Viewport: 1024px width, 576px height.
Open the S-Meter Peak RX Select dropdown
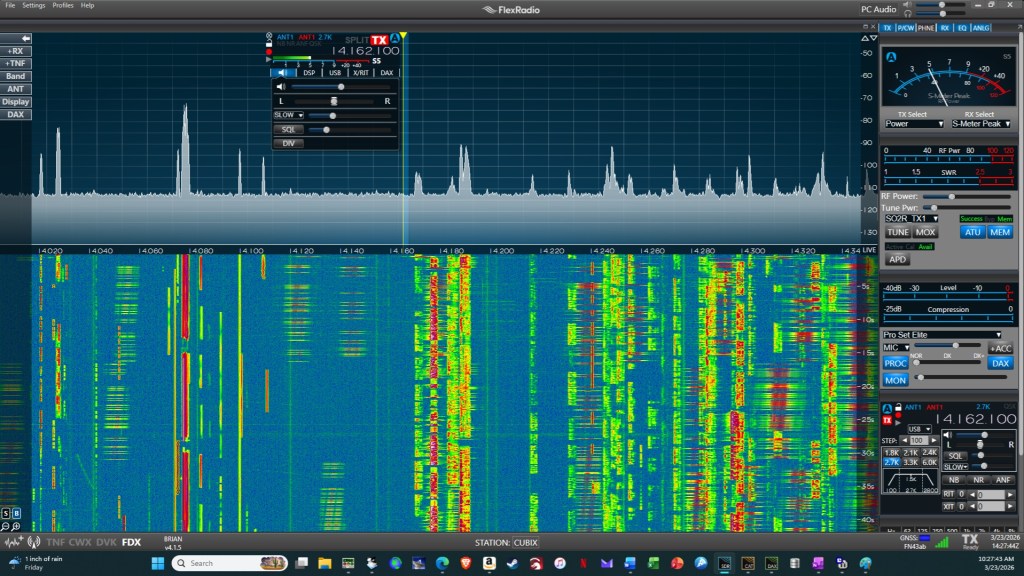click(979, 124)
